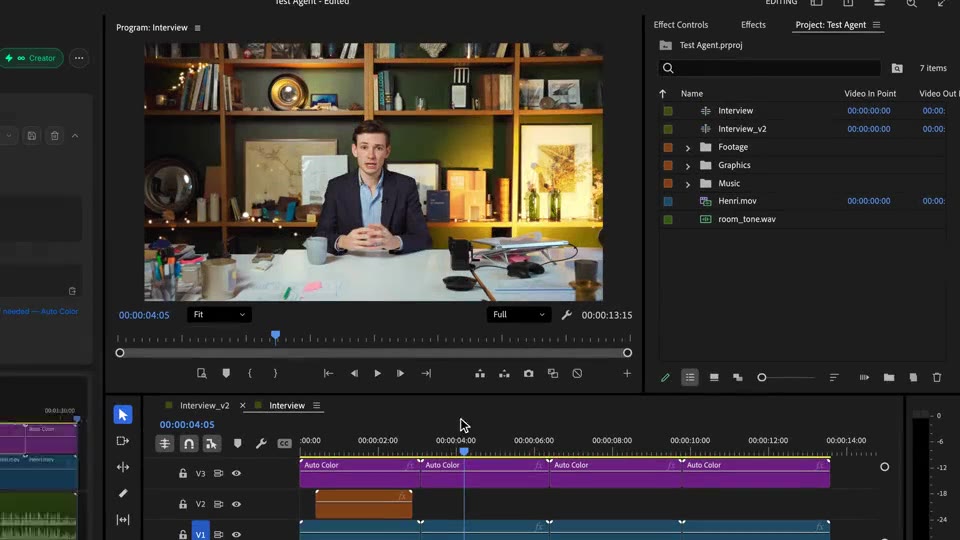Mark Out with the right brace button
This screenshot has height=540, width=960.
(x=276, y=373)
